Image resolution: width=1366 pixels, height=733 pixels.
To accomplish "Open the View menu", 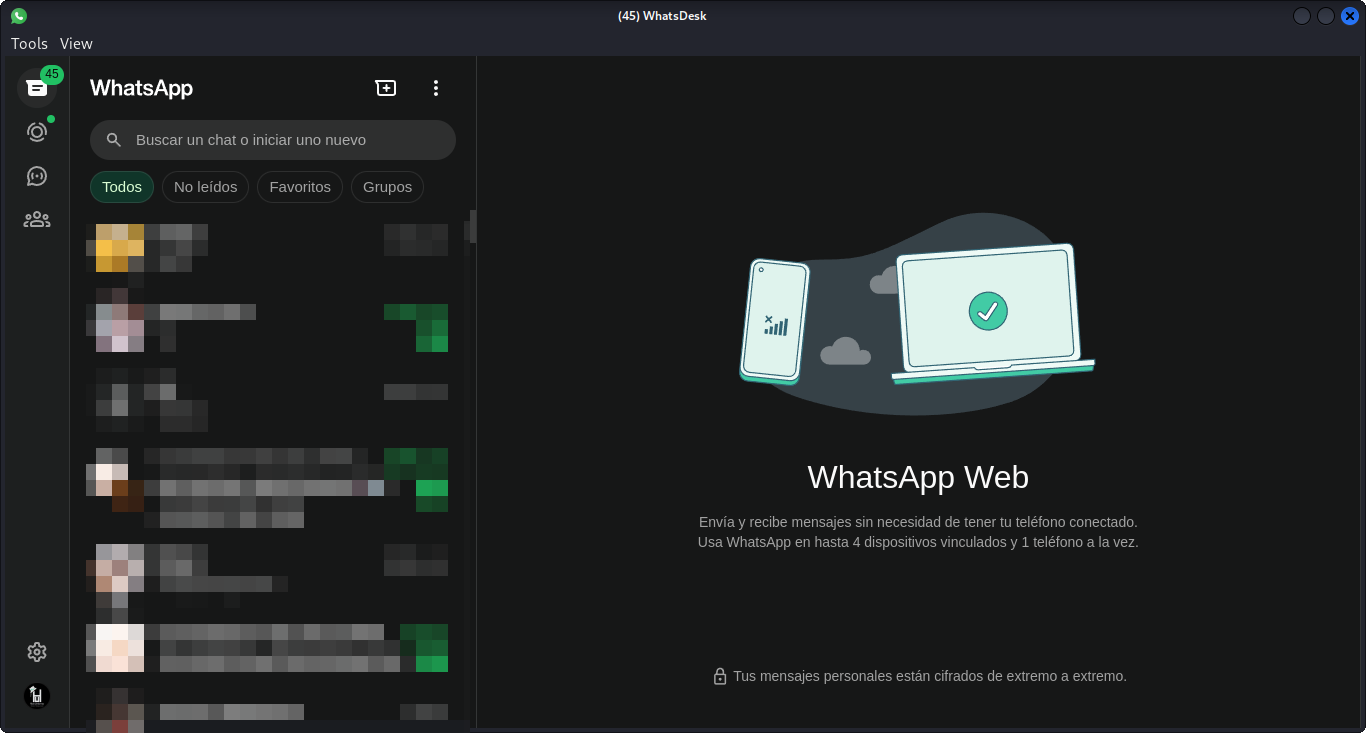I will tap(76, 44).
